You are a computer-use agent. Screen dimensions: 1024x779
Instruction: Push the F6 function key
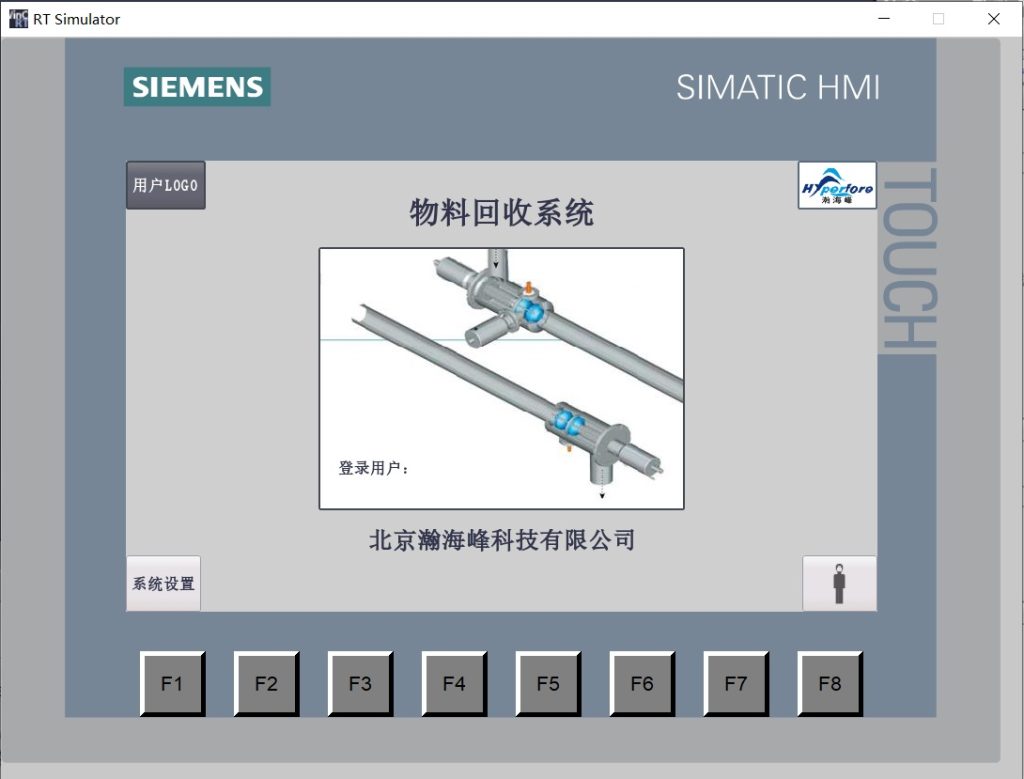point(642,684)
